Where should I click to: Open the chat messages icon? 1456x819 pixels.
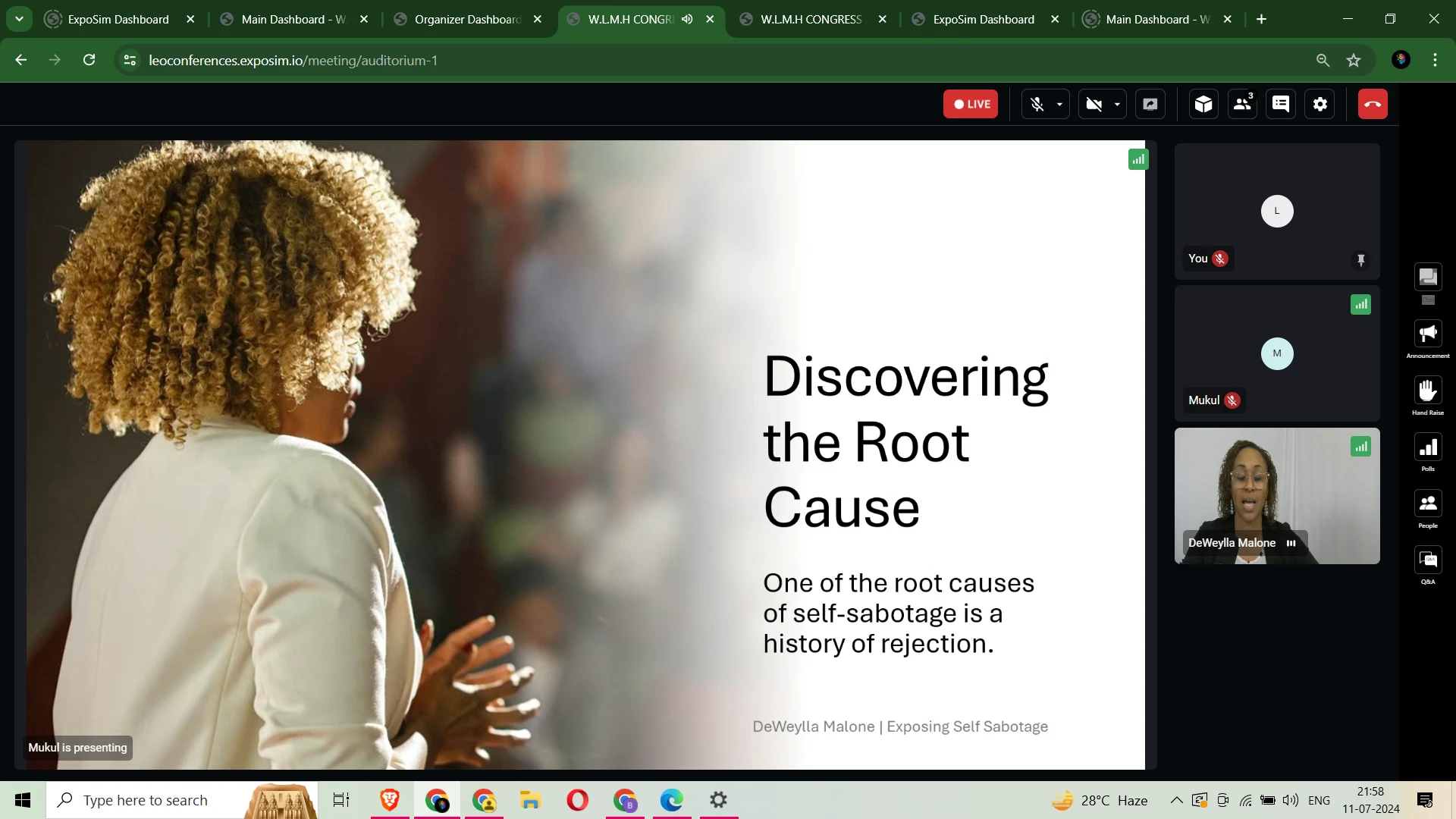tap(1281, 105)
